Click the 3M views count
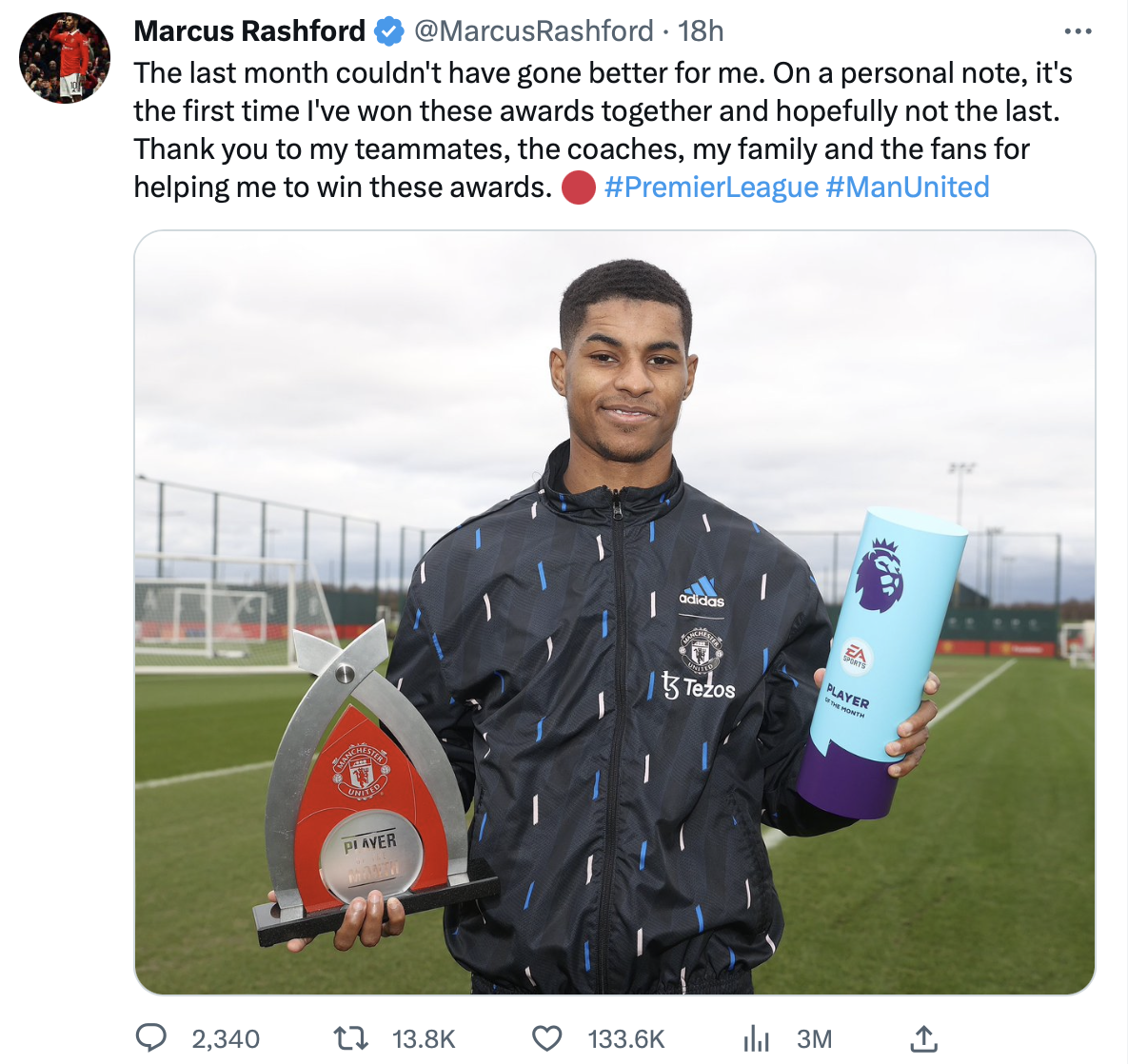Image resolution: width=1128 pixels, height=1064 pixels. coord(814,1039)
